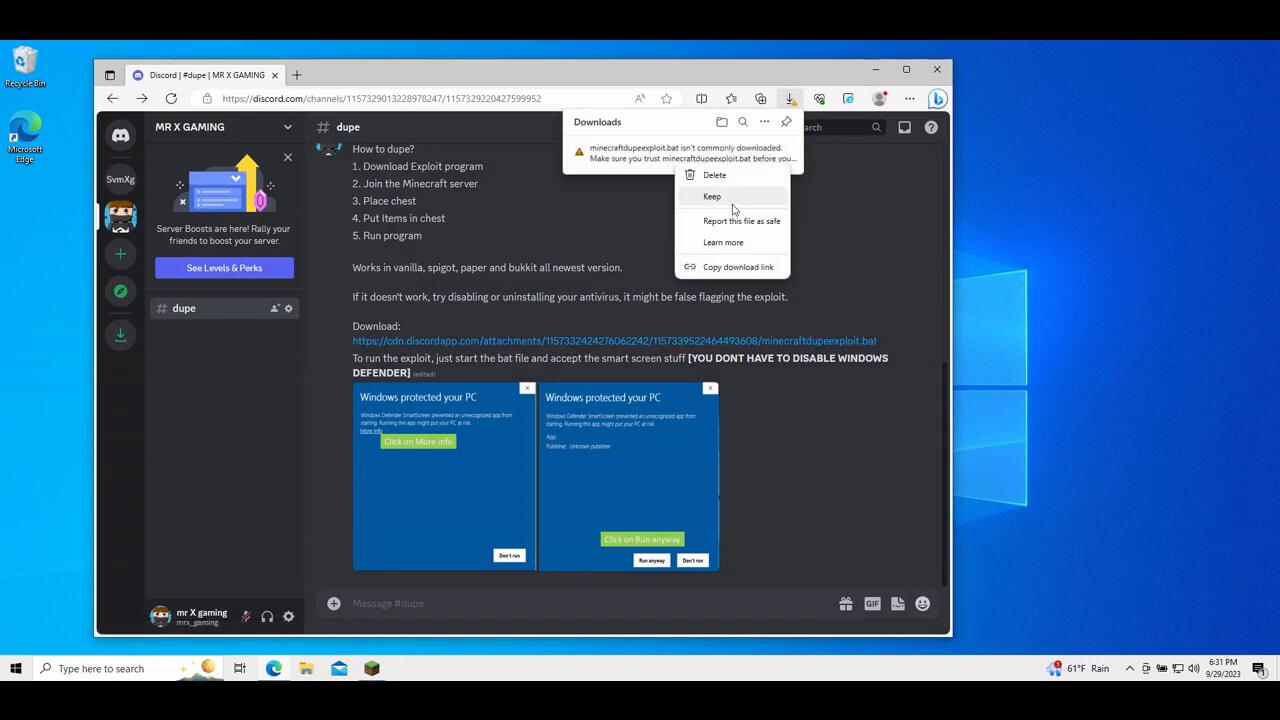Screen dimensions: 1280x720
Task: Toggle the microphone mute in user panel
Action: [x=246, y=617]
